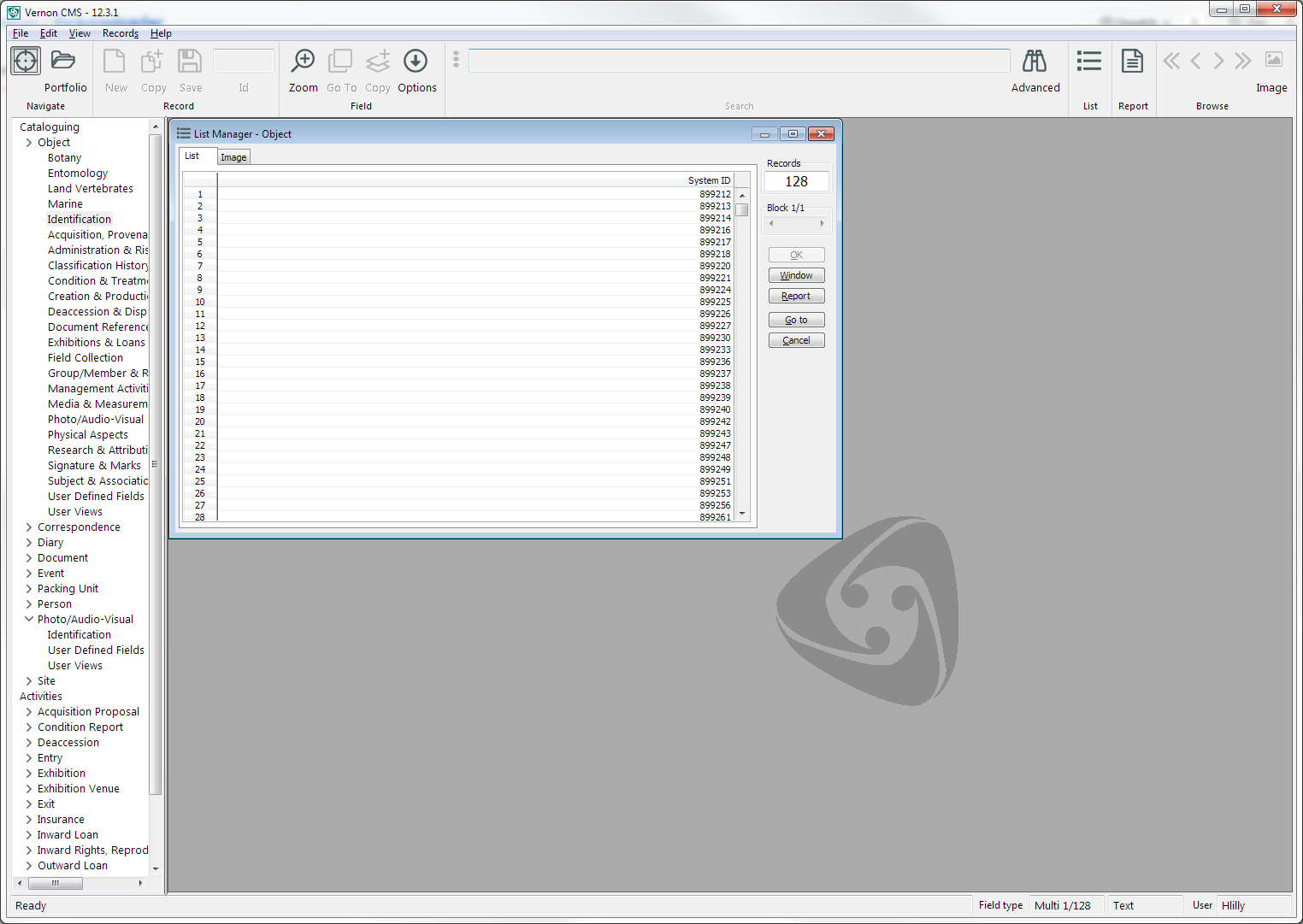The height and width of the screenshot is (924, 1303).
Task: Expand the Person tree node
Action: click(x=29, y=604)
